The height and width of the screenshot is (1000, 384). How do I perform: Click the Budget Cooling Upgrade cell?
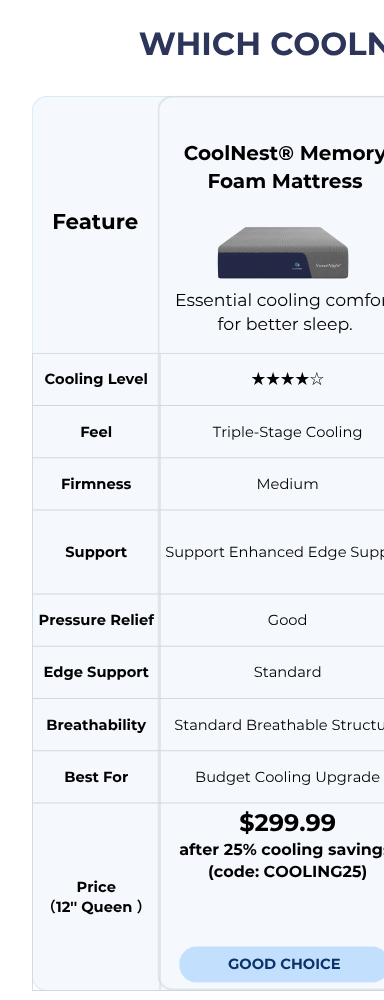[287, 777]
